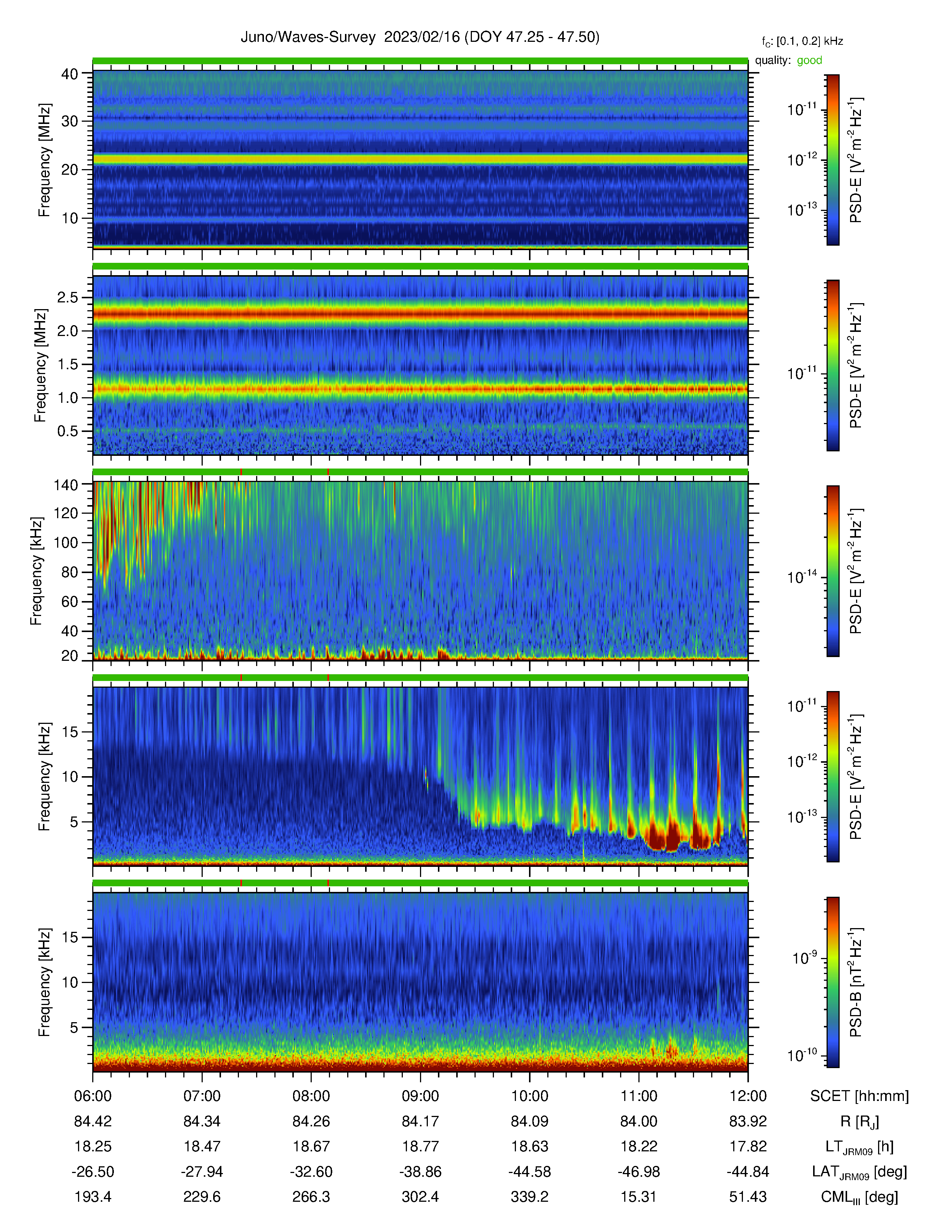The image size is (952, 1232).
Task: Click the 12:00 SCET time label
Action: (748, 1096)
